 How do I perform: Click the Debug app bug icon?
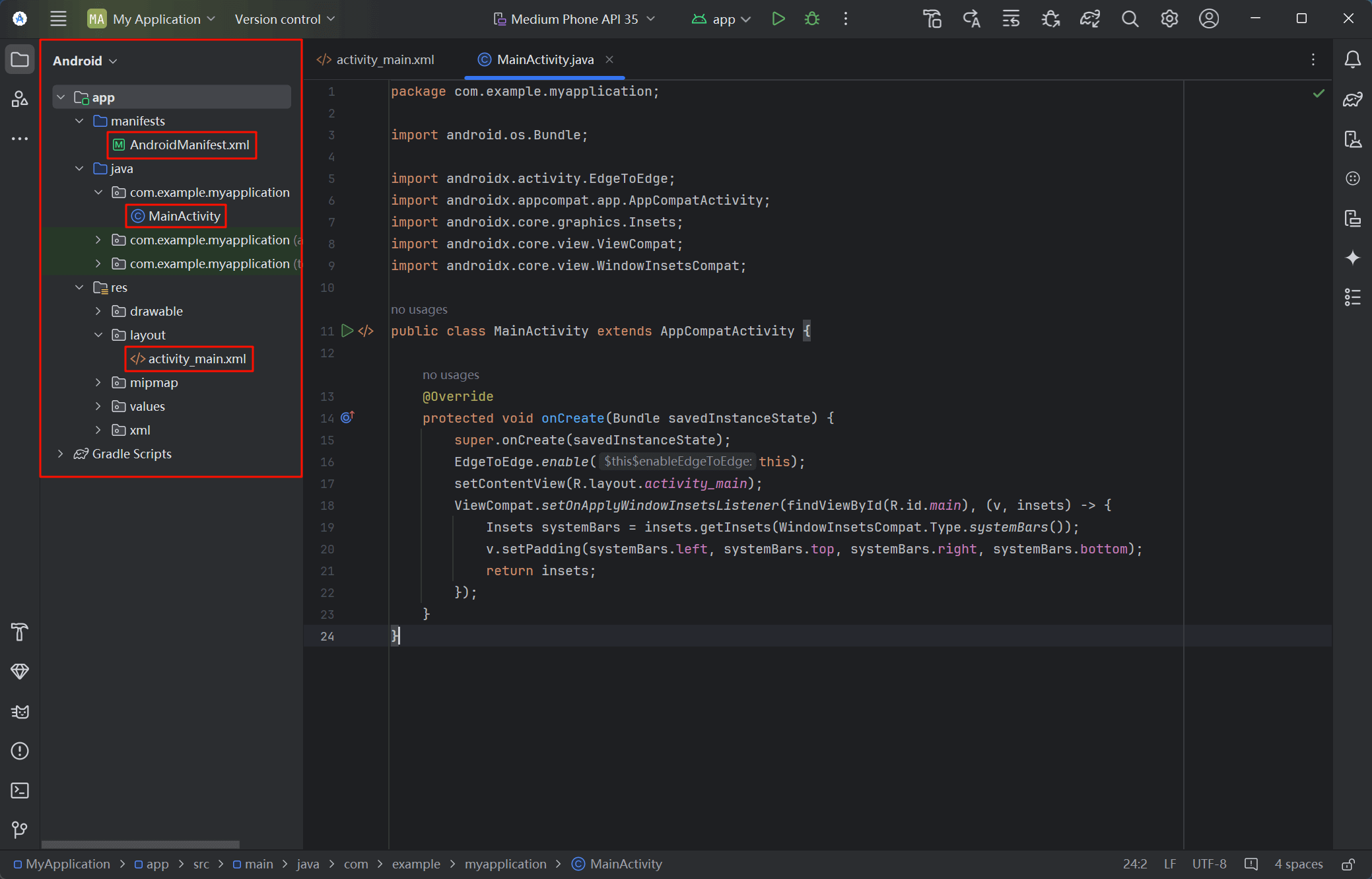click(812, 18)
